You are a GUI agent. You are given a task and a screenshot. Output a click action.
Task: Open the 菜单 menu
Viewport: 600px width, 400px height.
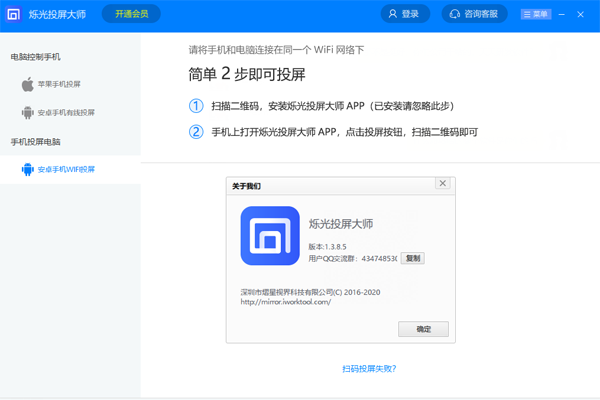pos(536,15)
